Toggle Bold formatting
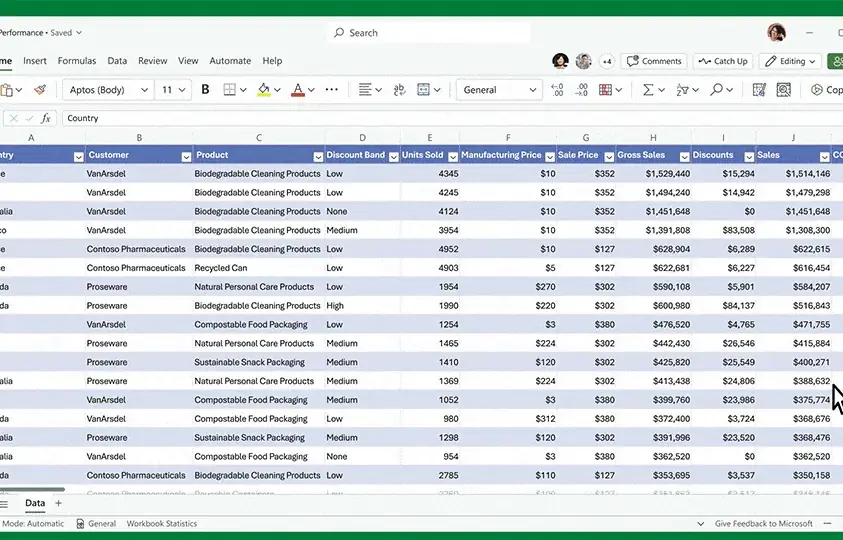 coord(205,90)
